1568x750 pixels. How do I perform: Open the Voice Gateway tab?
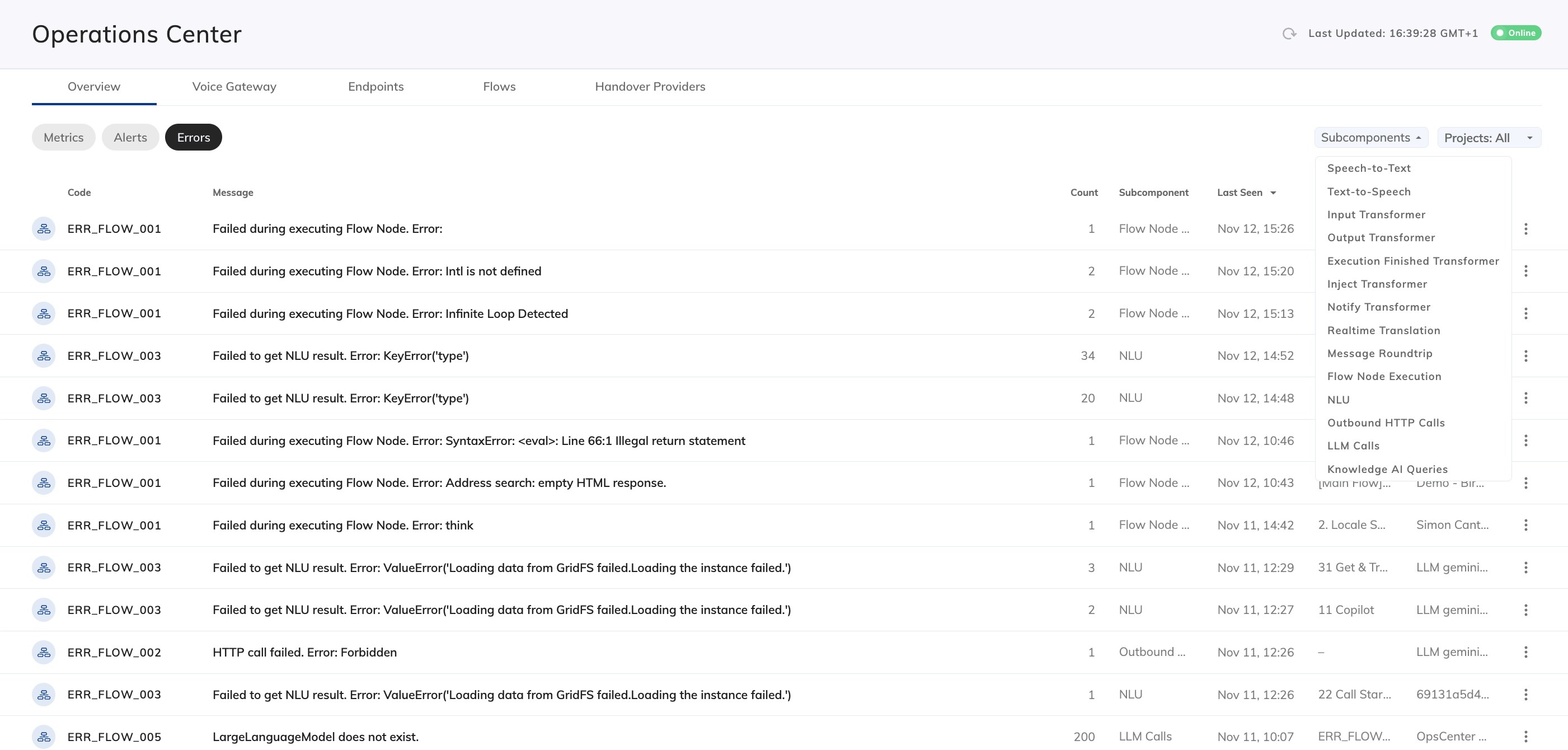[x=234, y=86]
